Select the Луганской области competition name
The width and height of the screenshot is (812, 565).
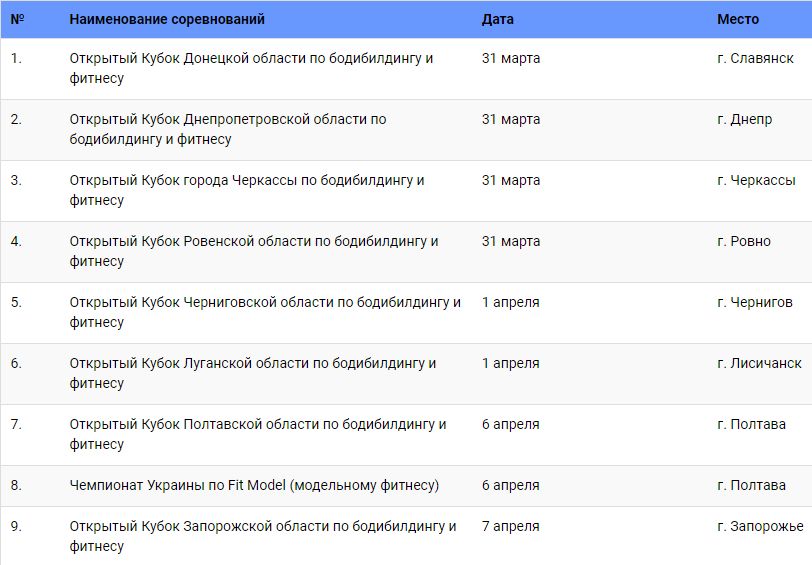coord(253,373)
